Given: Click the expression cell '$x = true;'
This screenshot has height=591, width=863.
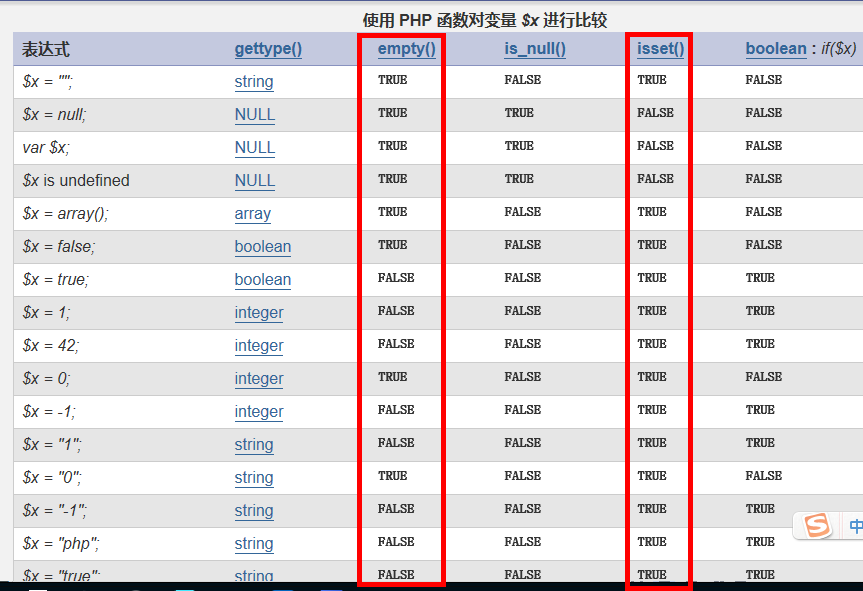Looking at the screenshot, I should click(x=56, y=280).
